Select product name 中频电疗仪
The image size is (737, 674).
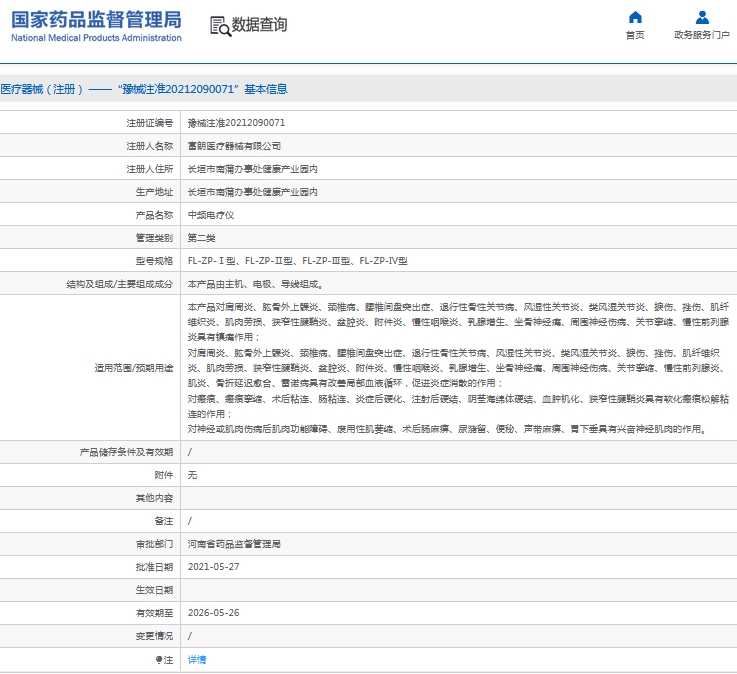click(x=211, y=215)
